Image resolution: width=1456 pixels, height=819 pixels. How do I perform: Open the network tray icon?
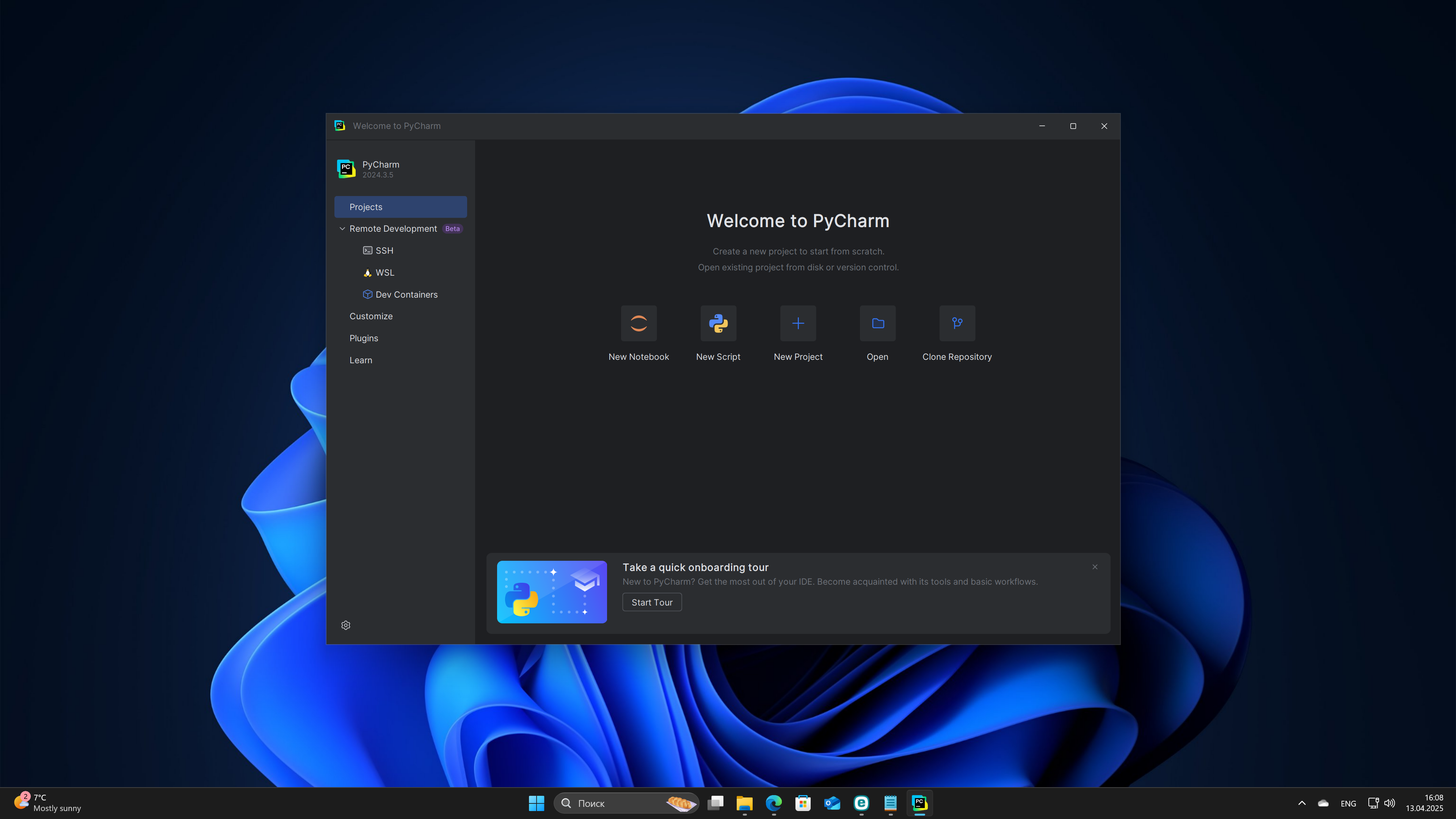pyautogui.click(x=1373, y=803)
